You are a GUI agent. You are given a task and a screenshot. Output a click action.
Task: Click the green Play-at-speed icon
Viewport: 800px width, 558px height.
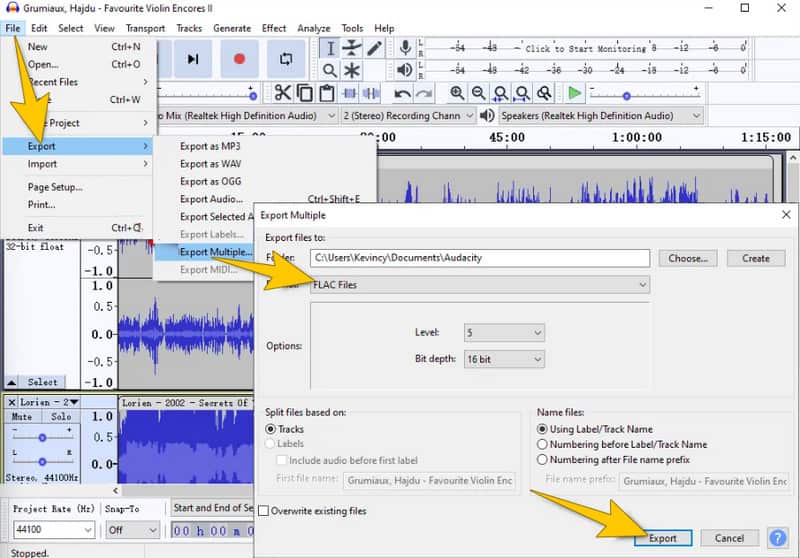coord(574,93)
